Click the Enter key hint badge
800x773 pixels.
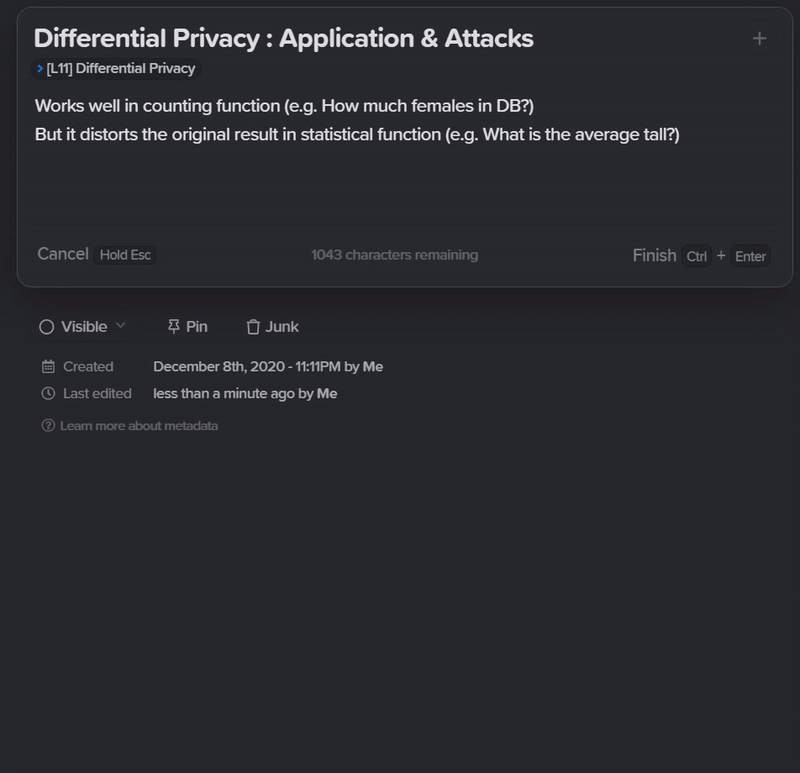tap(750, 256)
